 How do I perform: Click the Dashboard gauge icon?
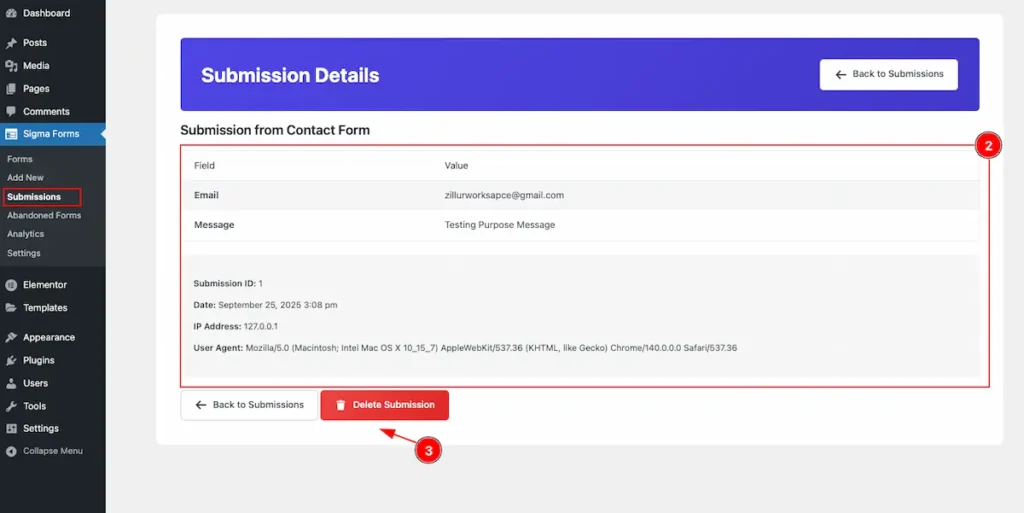(x=11, y=13)
